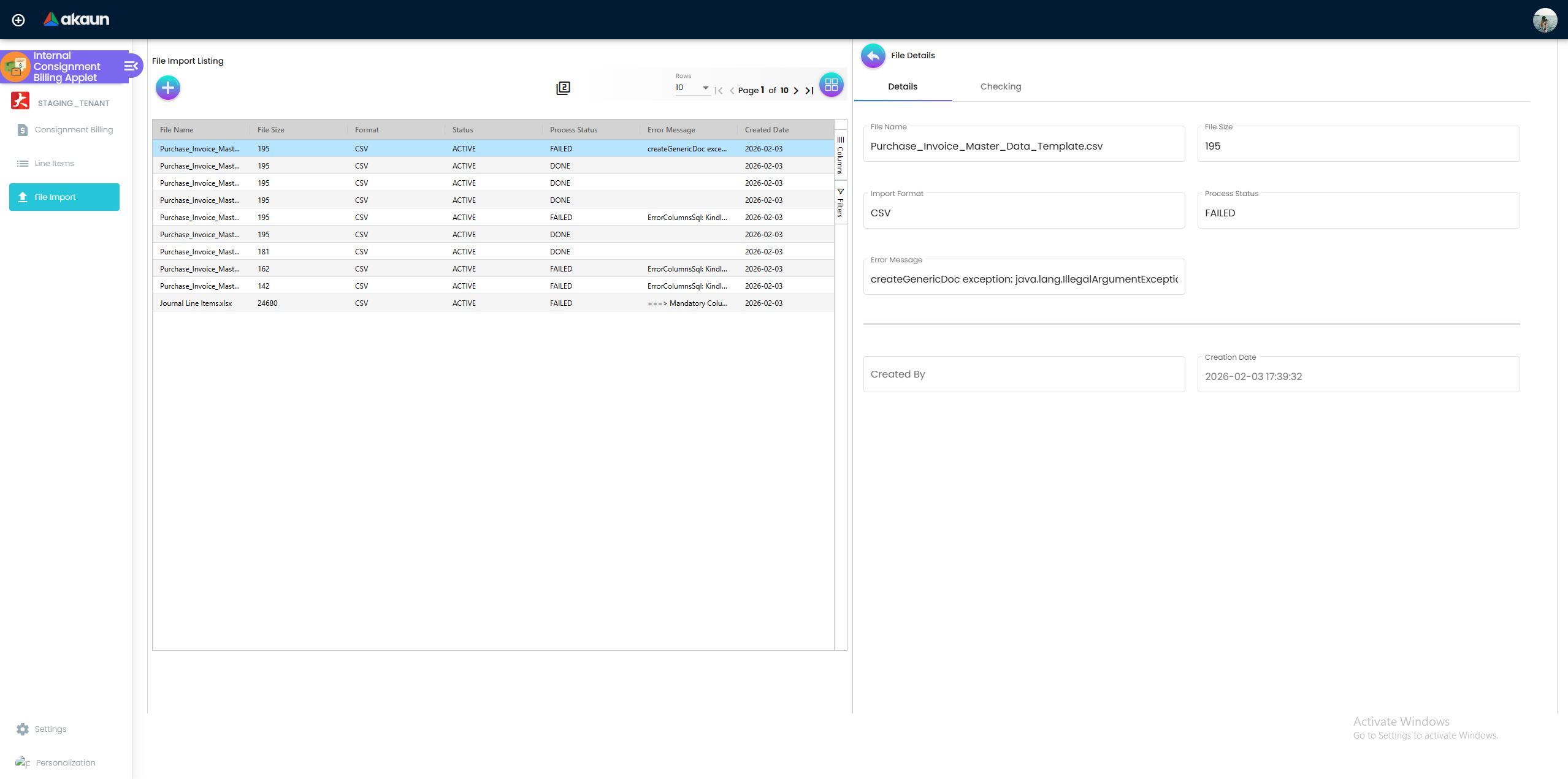
Task: Click the Created By field
Action: (1023, 374)
